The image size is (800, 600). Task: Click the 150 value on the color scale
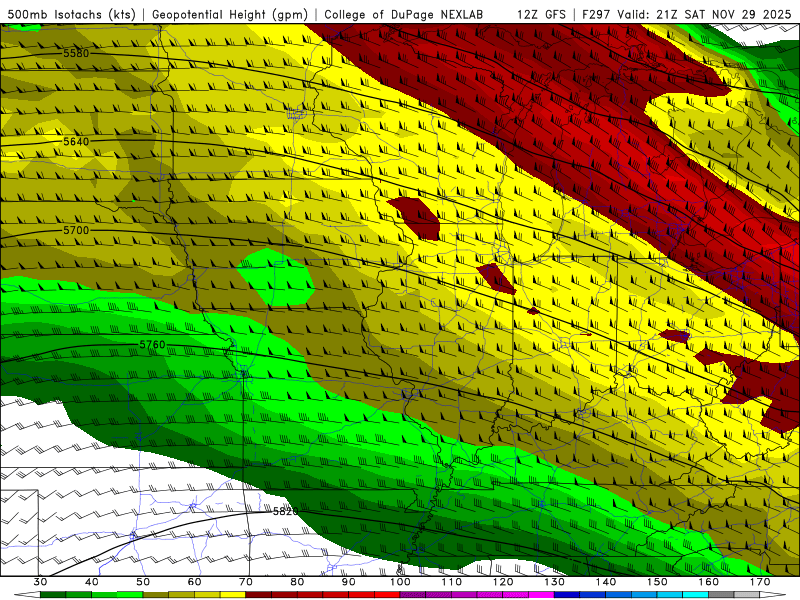coord(658,582)
